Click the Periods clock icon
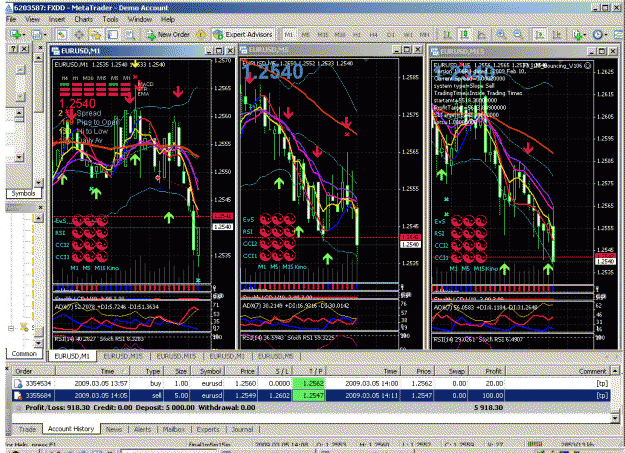 pos(597,35)
